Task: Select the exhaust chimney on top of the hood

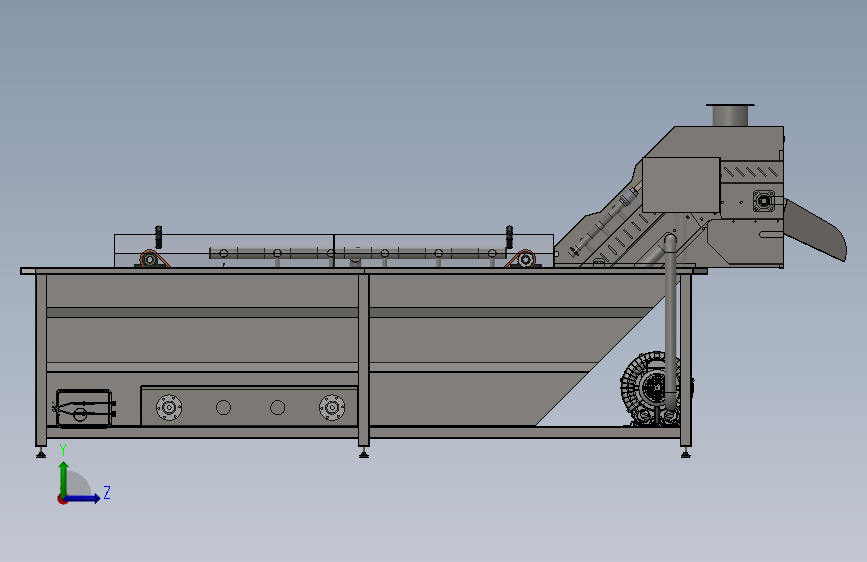Action: point(730,115)
